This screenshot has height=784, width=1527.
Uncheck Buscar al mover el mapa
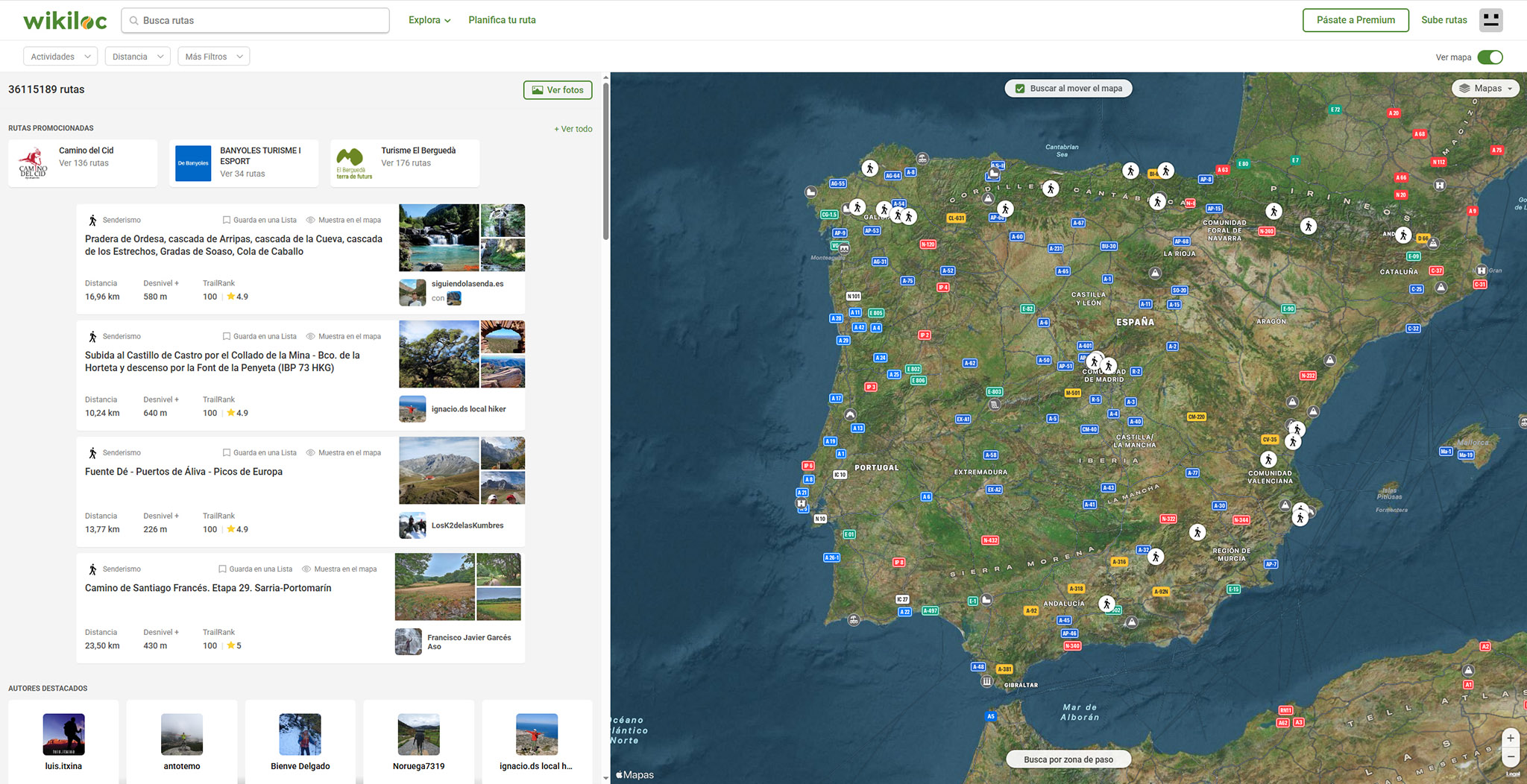tap(1020, 89)
